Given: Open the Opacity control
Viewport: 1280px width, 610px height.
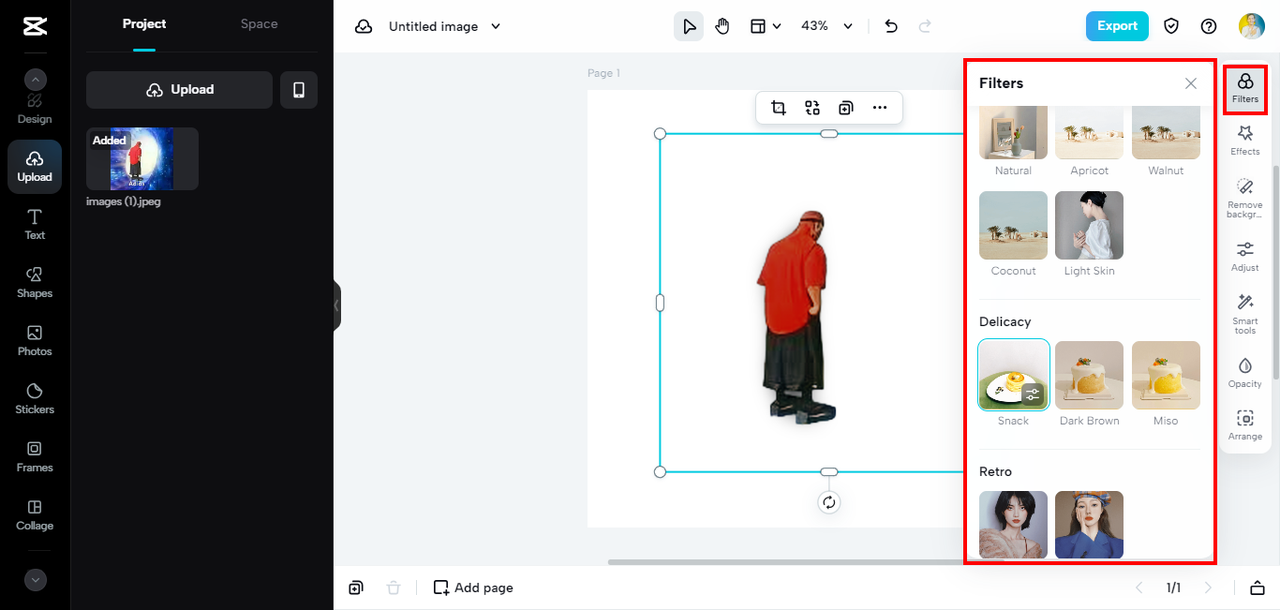Looking at the screenshot, I should pyautogui.click(x=1245, y=372).
